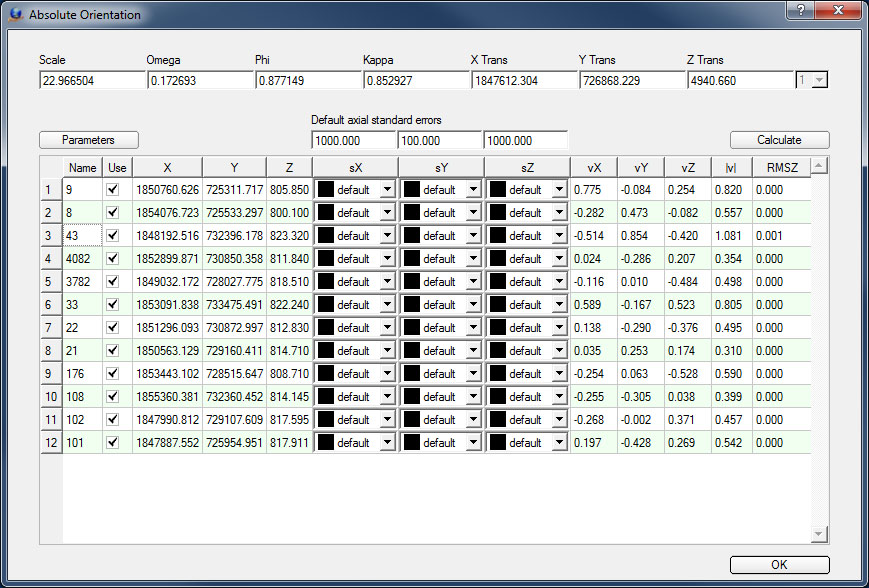Uncheck Use for point 21
Viewport: 869px width, 588px height.
(113, 351)
